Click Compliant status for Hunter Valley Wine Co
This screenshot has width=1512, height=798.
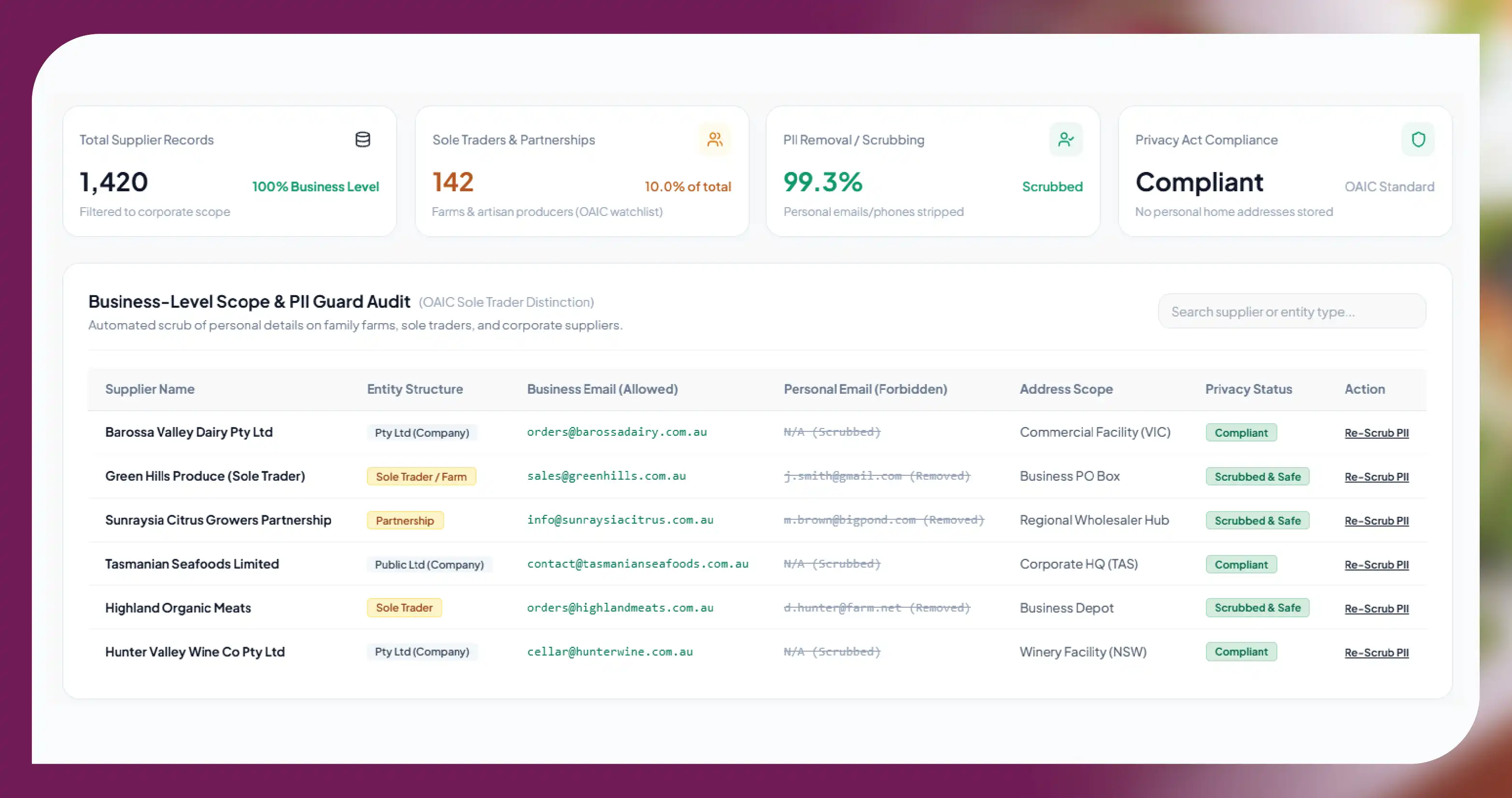pyautogui.click(x=1241, y=652)
